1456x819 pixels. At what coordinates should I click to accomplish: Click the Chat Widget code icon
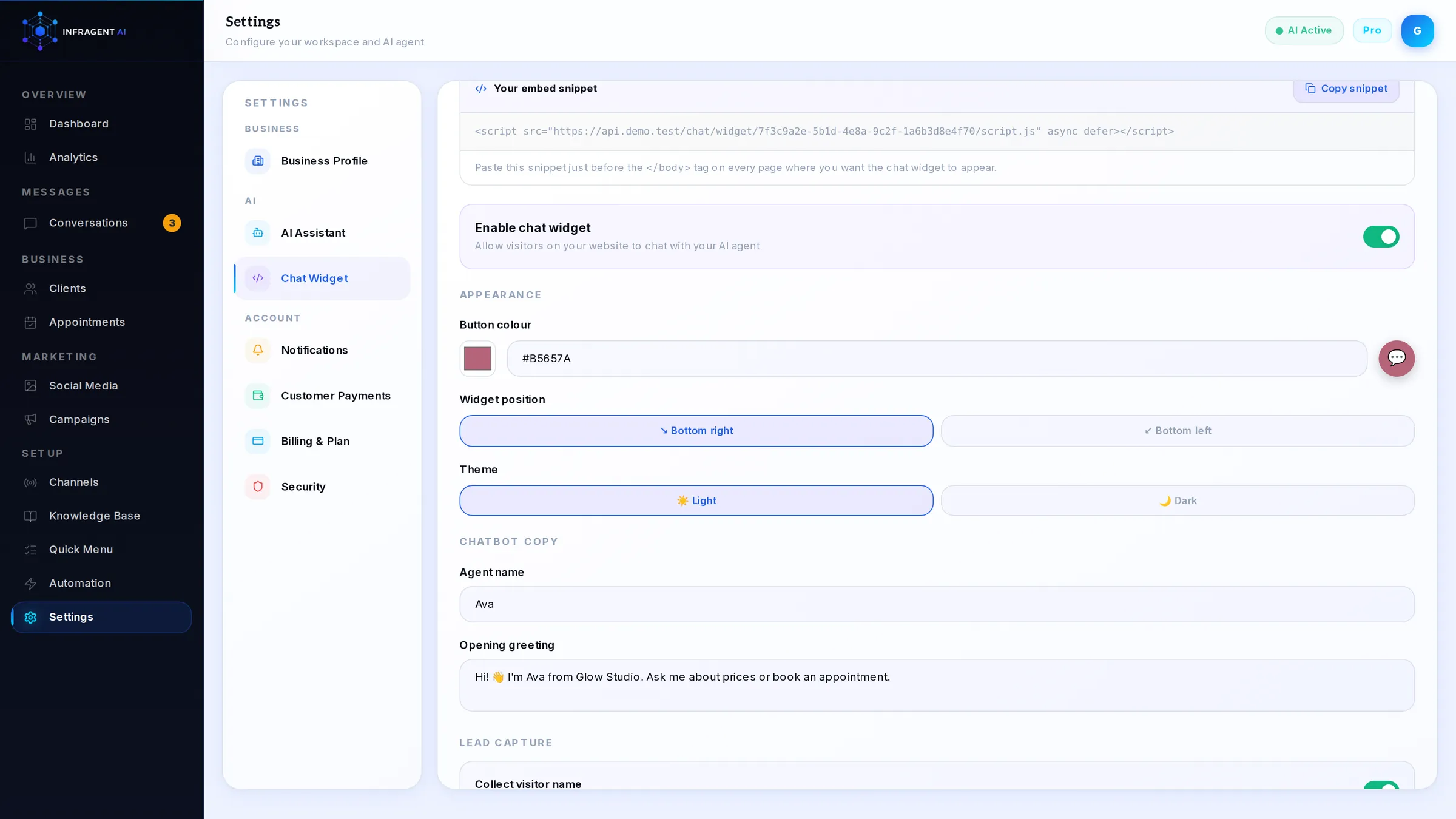pos(258,278)
